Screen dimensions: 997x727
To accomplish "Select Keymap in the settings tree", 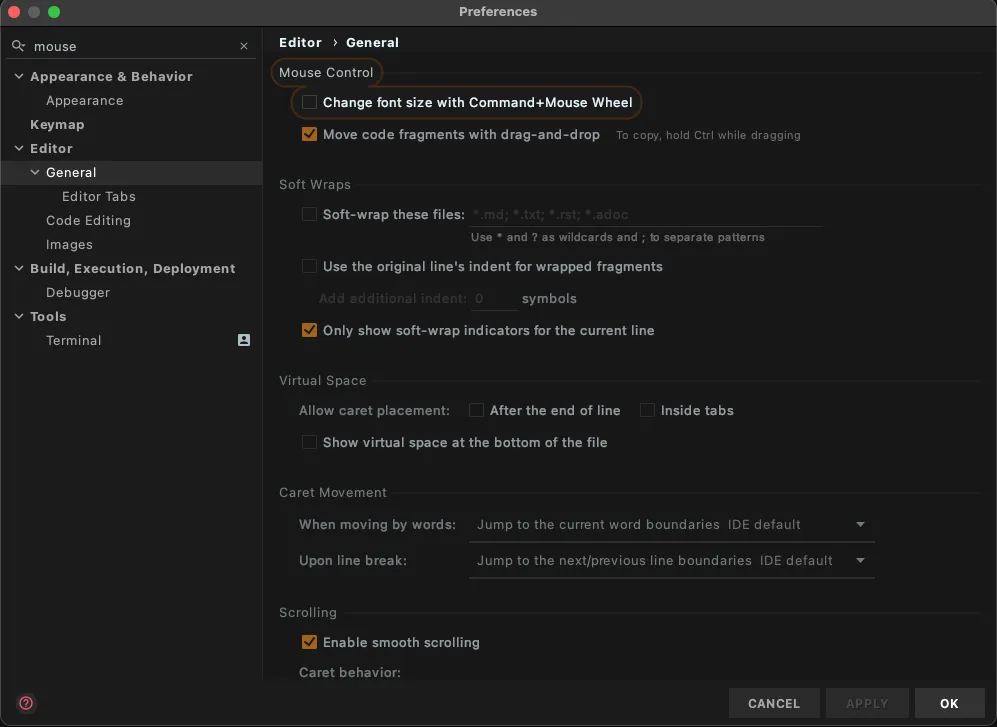I will [x=57, y=124].
